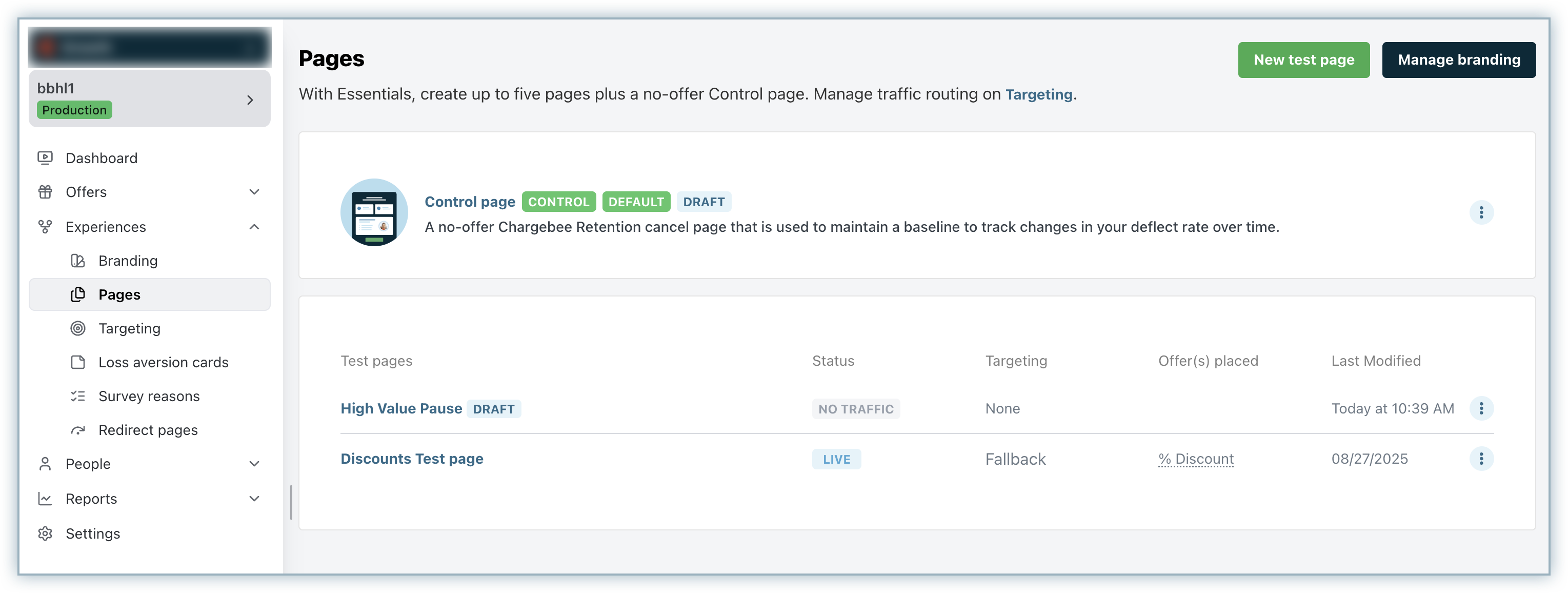Click the Settings gear icon
Screen dimensions: 1568x593
click(45, 534)
